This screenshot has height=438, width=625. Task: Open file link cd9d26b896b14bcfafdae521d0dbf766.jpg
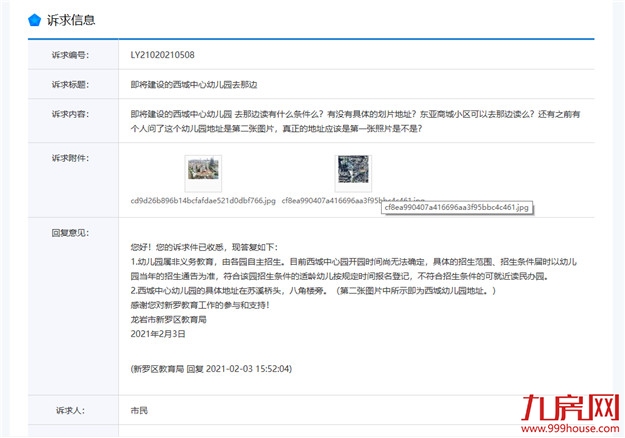[203, 200]
